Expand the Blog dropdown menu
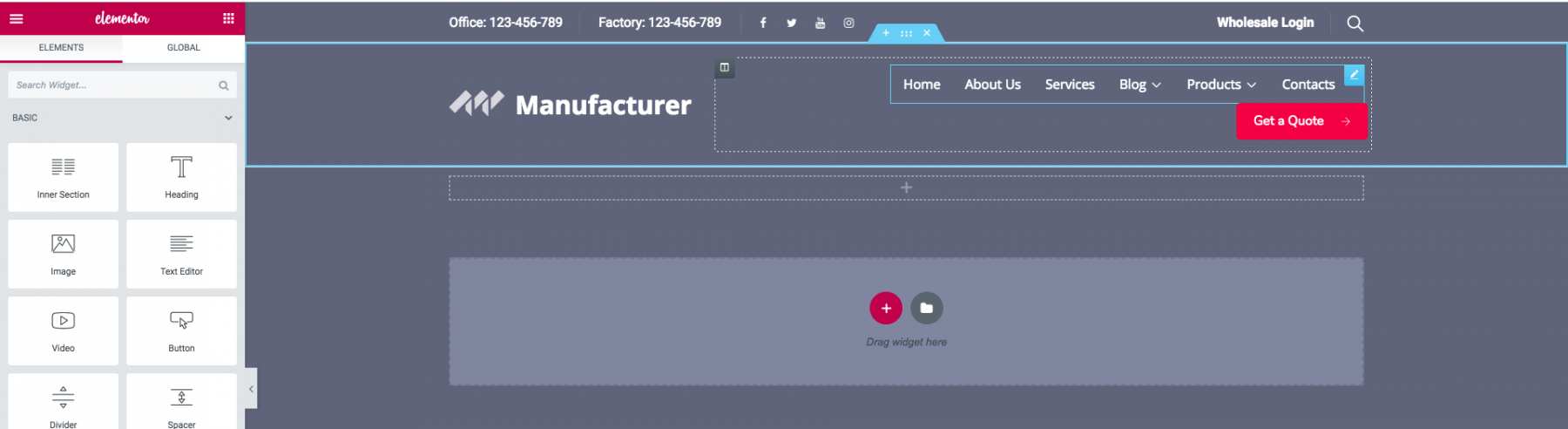Screen dimensions: 1568x429 (x=1139, y=85)
